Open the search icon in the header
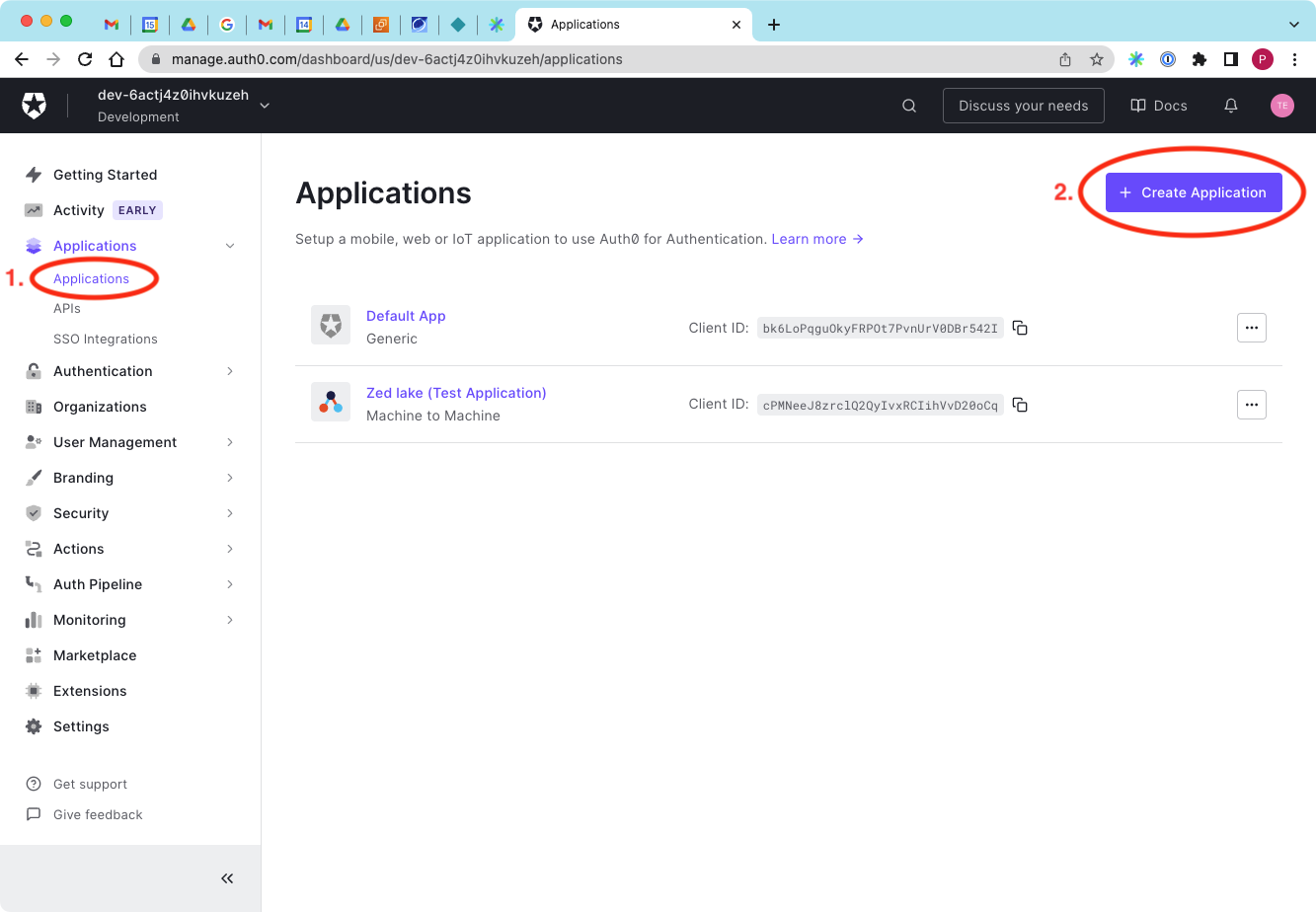 (909, 106)
